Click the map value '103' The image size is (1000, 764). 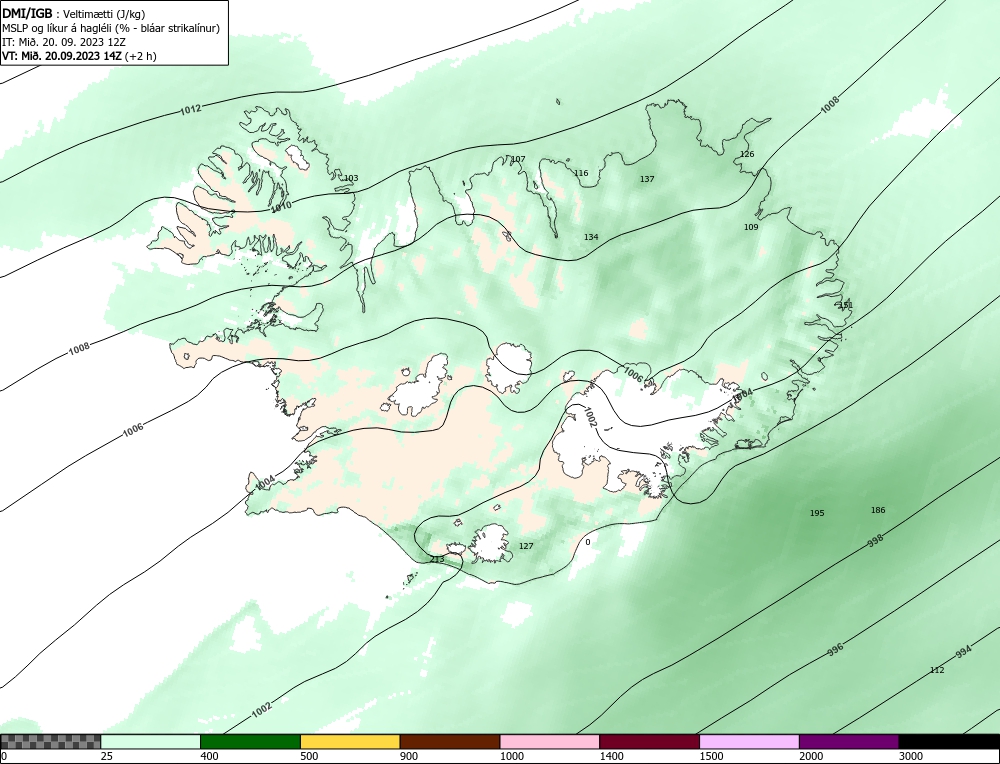coord(351,178)
